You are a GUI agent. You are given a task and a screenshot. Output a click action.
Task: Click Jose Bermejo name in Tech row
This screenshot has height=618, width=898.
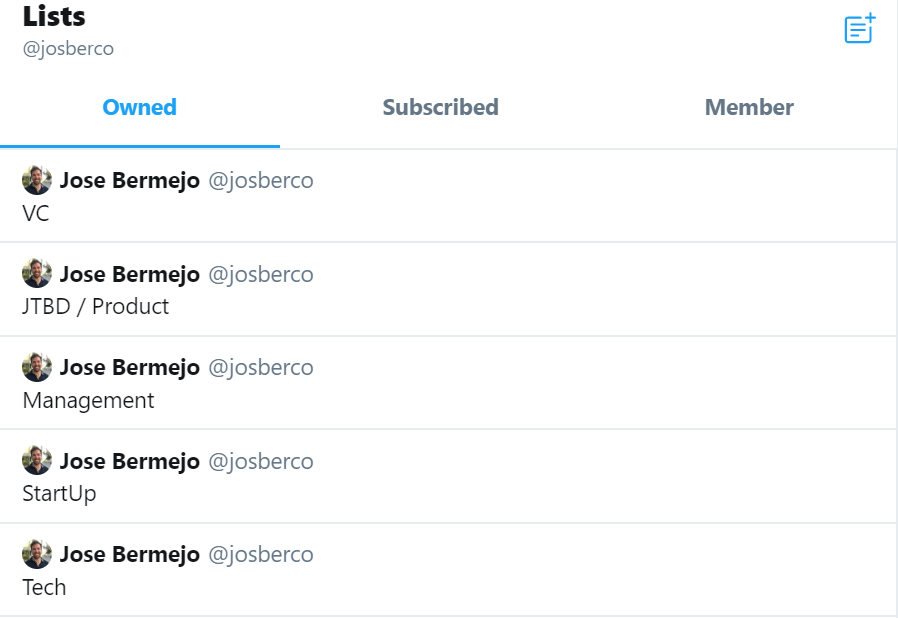click(129, 555)
